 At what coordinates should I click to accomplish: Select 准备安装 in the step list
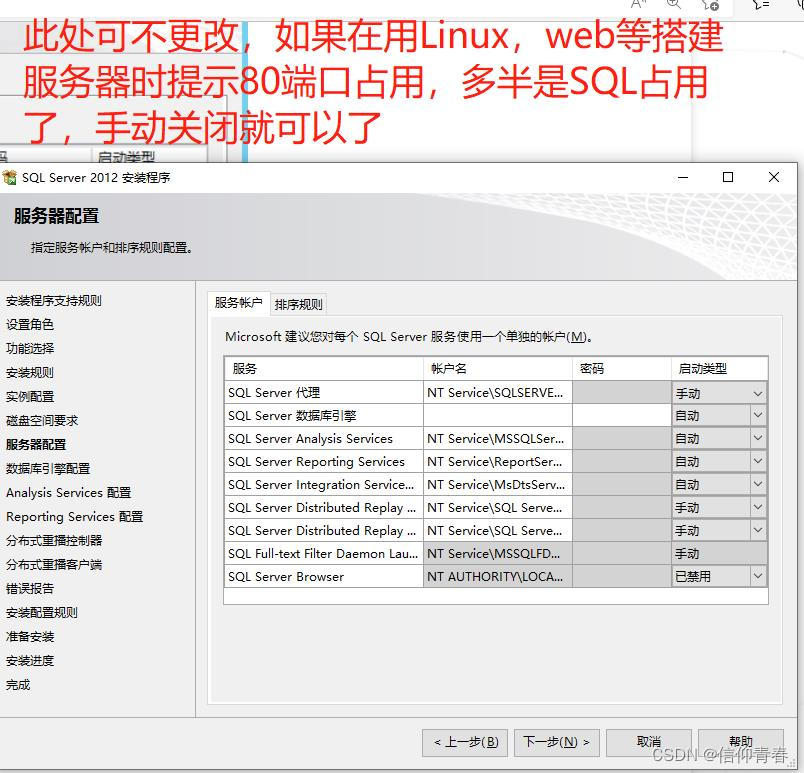click(30, 637)
